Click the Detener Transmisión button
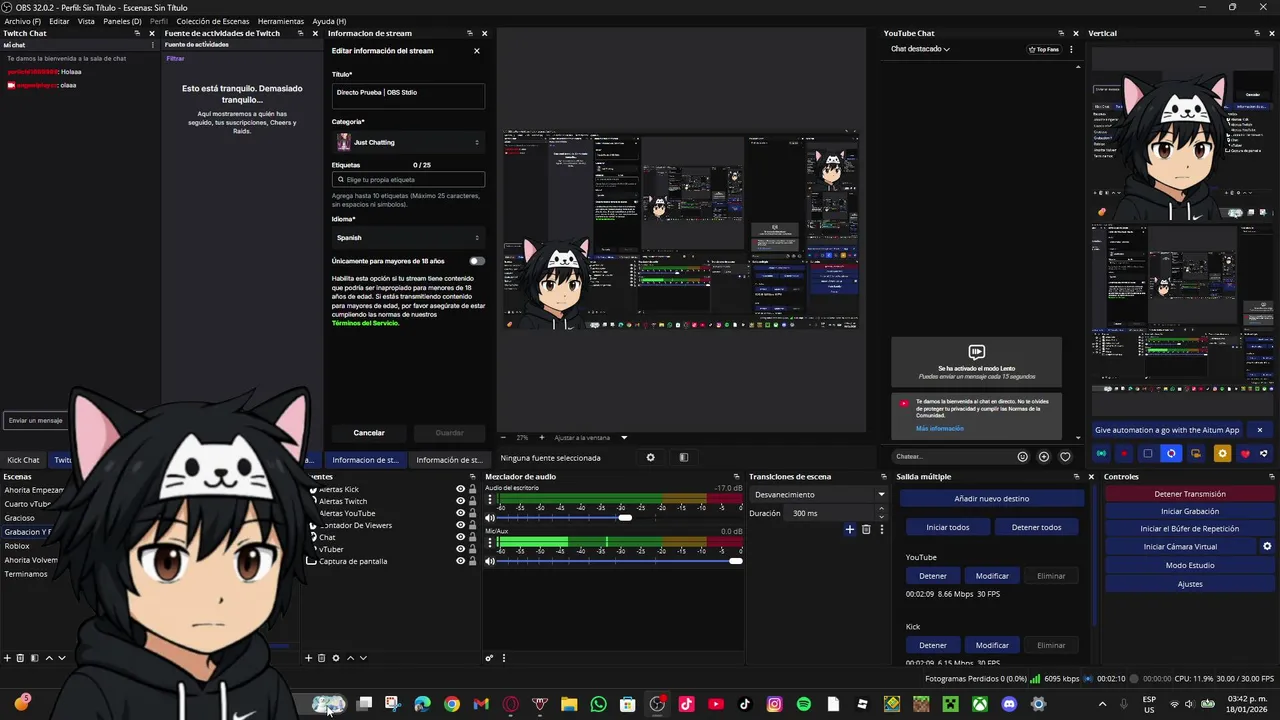 click(1190, 494)
